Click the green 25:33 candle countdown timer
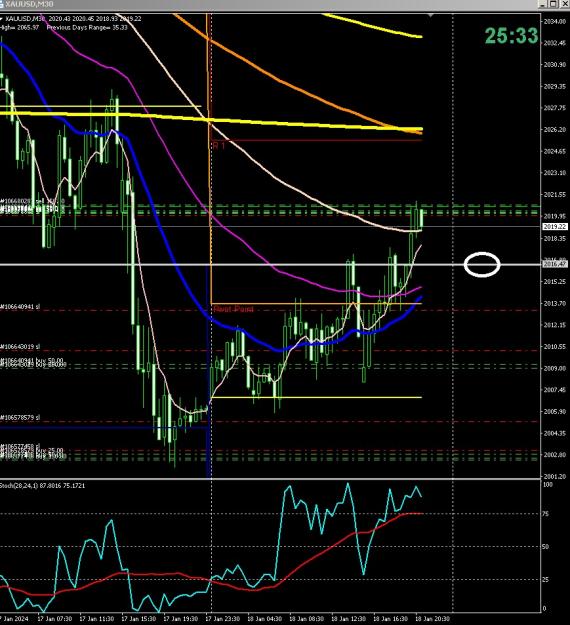The image size is (570, 625). click(x=511, y=36)
